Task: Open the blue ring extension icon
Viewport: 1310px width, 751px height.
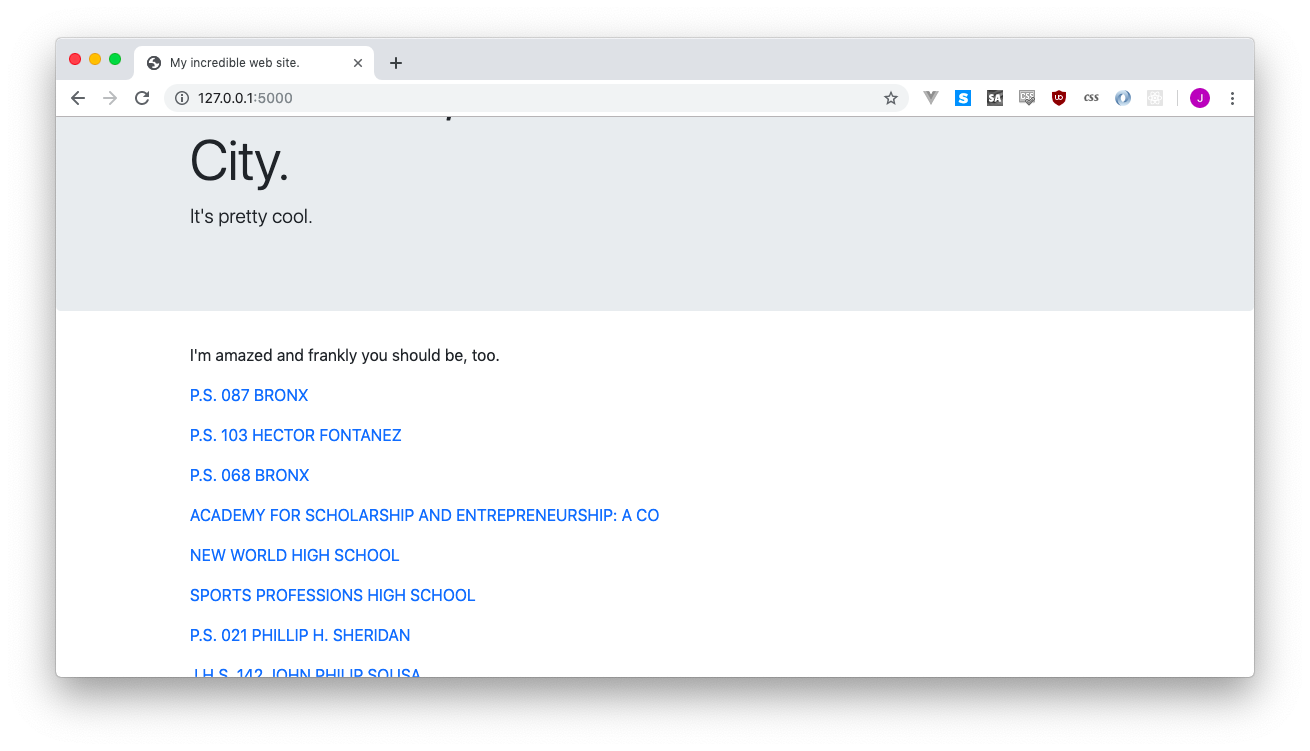Action: coord(1123,98)
